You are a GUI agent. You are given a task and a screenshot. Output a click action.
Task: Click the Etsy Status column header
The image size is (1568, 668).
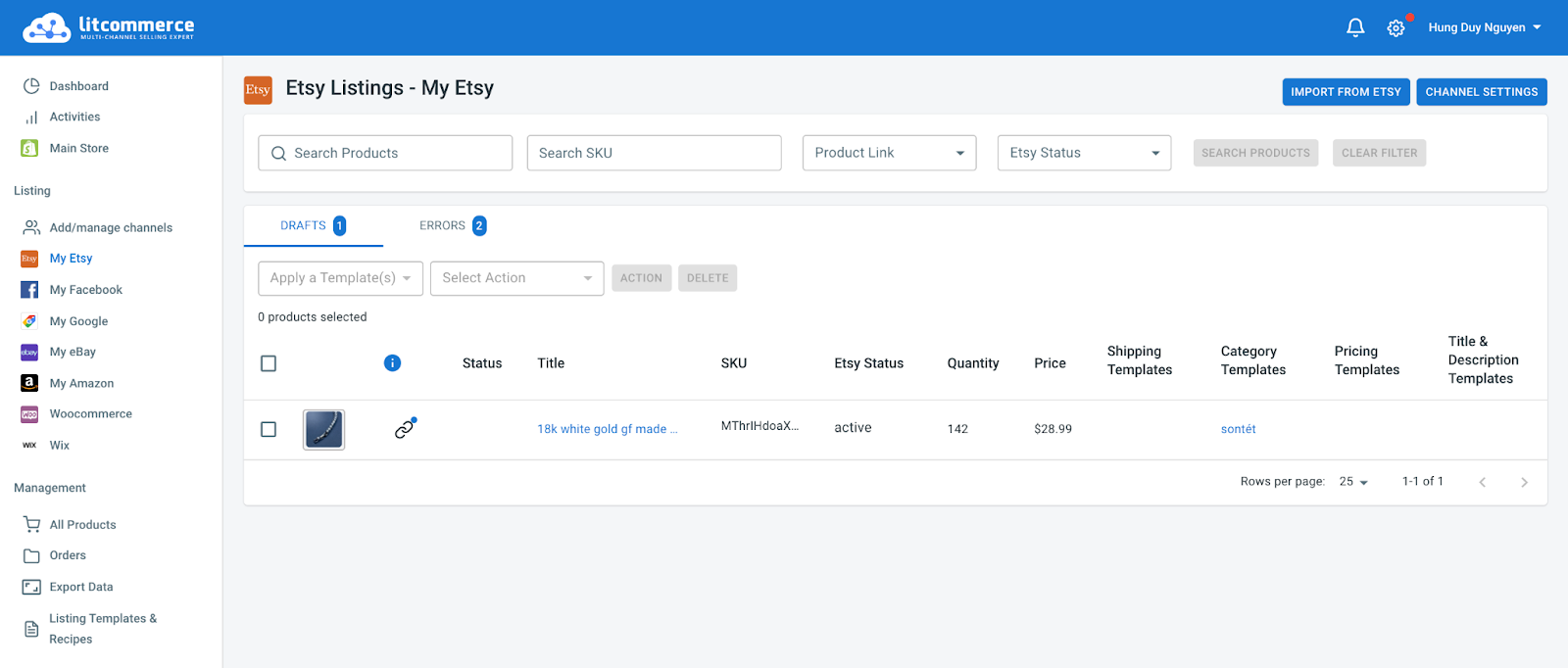(x=868, y=363)
